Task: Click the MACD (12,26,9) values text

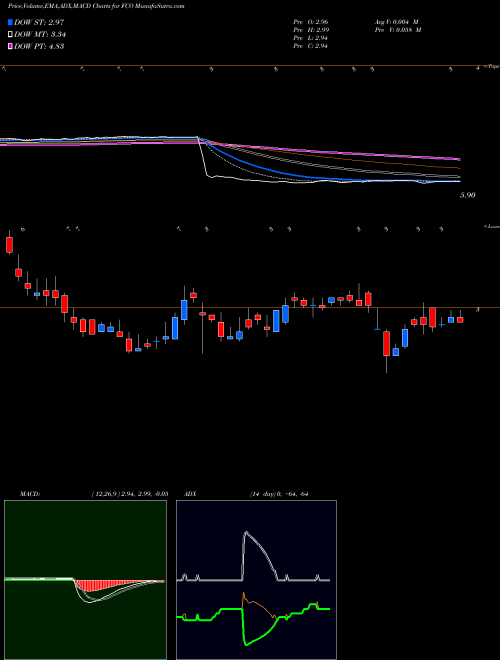Action: tap(130, 494)
